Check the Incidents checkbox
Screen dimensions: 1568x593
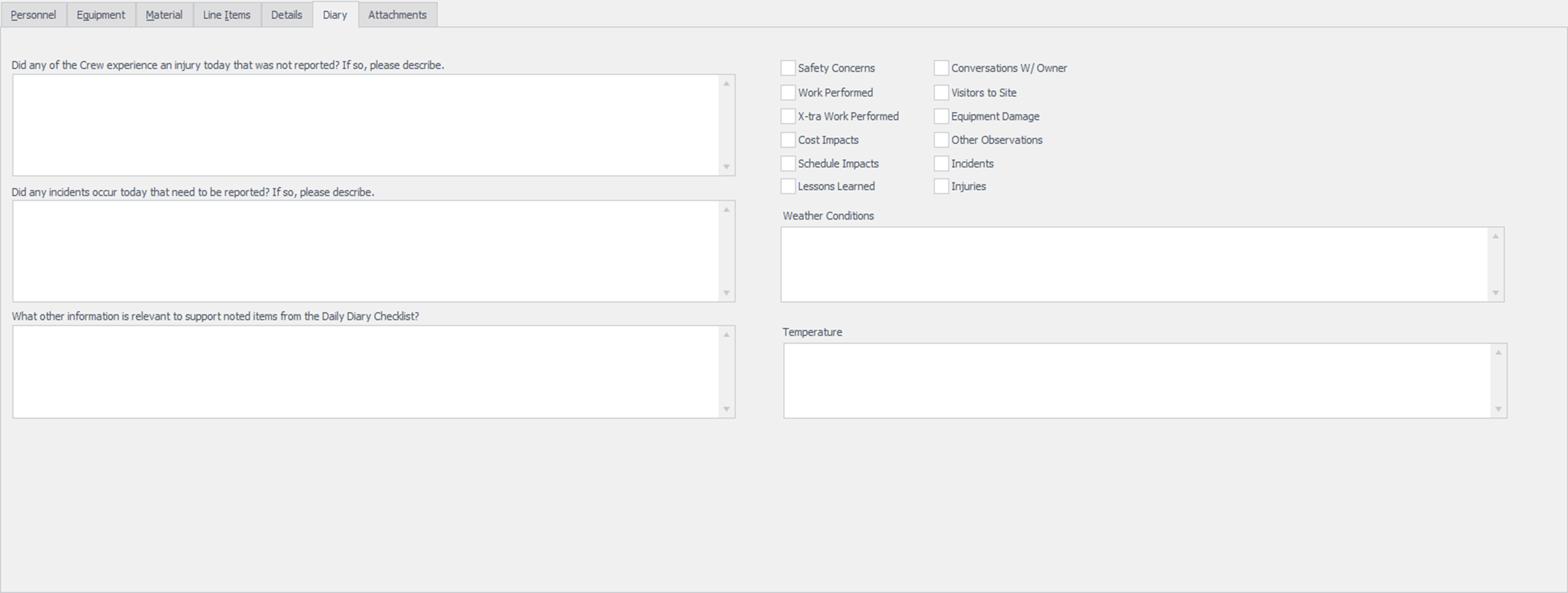coord(941,164)
